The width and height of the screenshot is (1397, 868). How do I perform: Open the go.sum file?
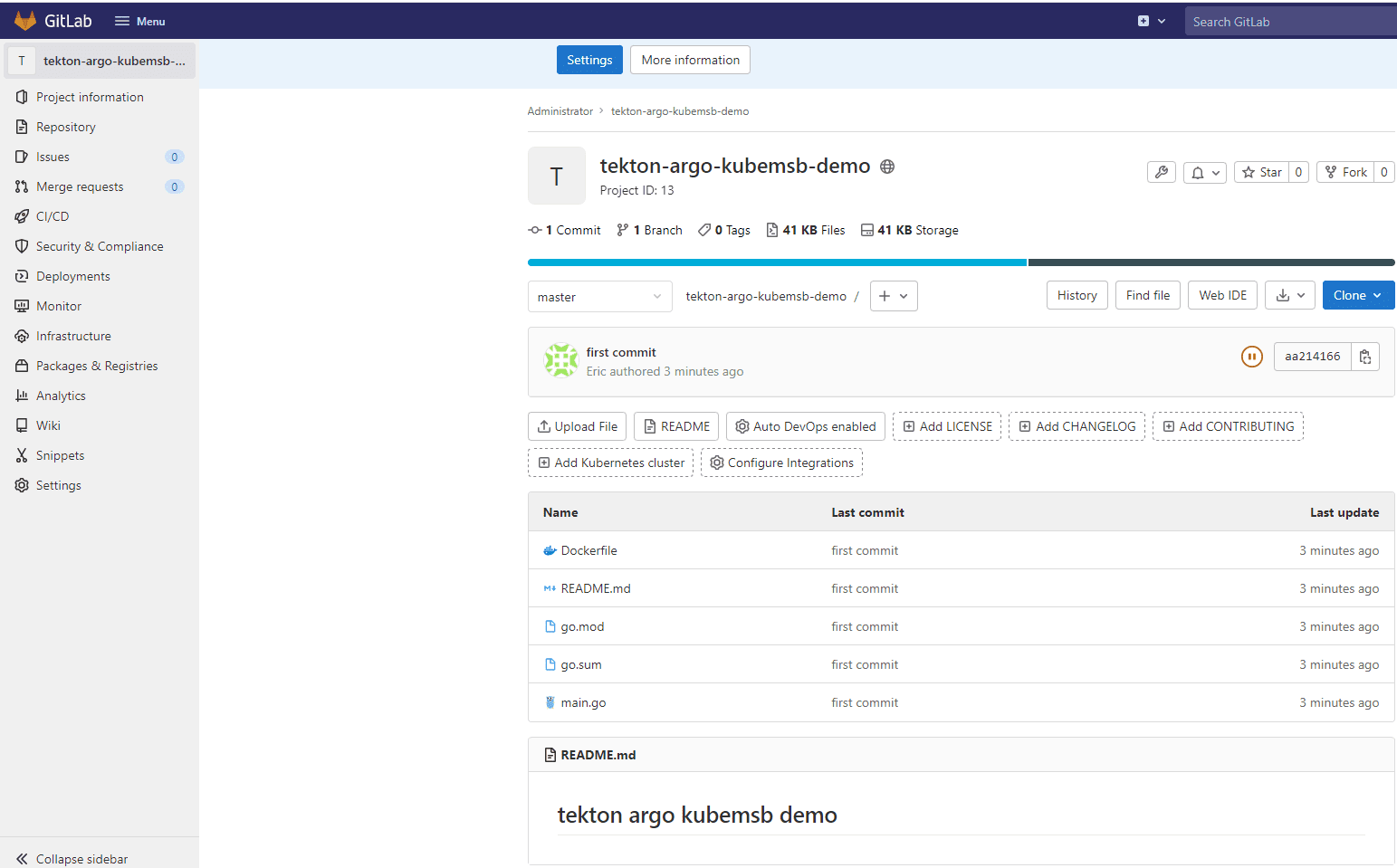[581, 664]
